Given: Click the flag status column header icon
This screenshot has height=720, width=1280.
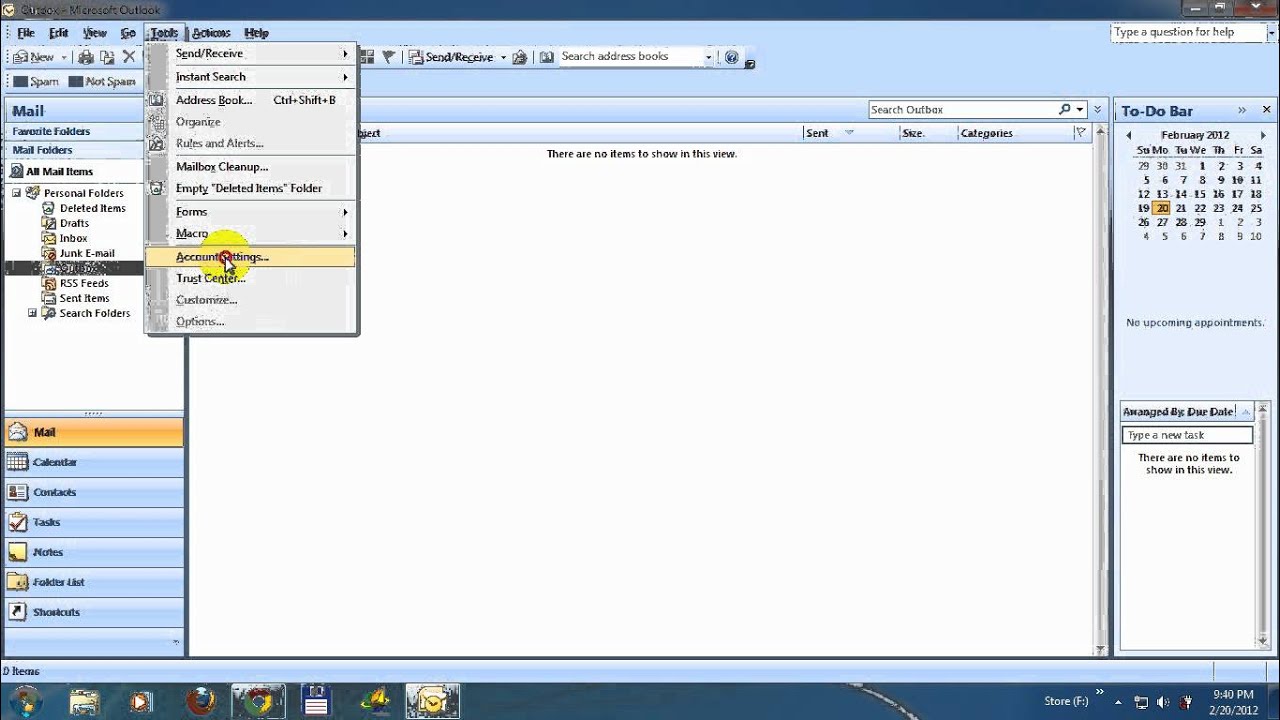Looking at the screenshot, I should coord(1080,133).
